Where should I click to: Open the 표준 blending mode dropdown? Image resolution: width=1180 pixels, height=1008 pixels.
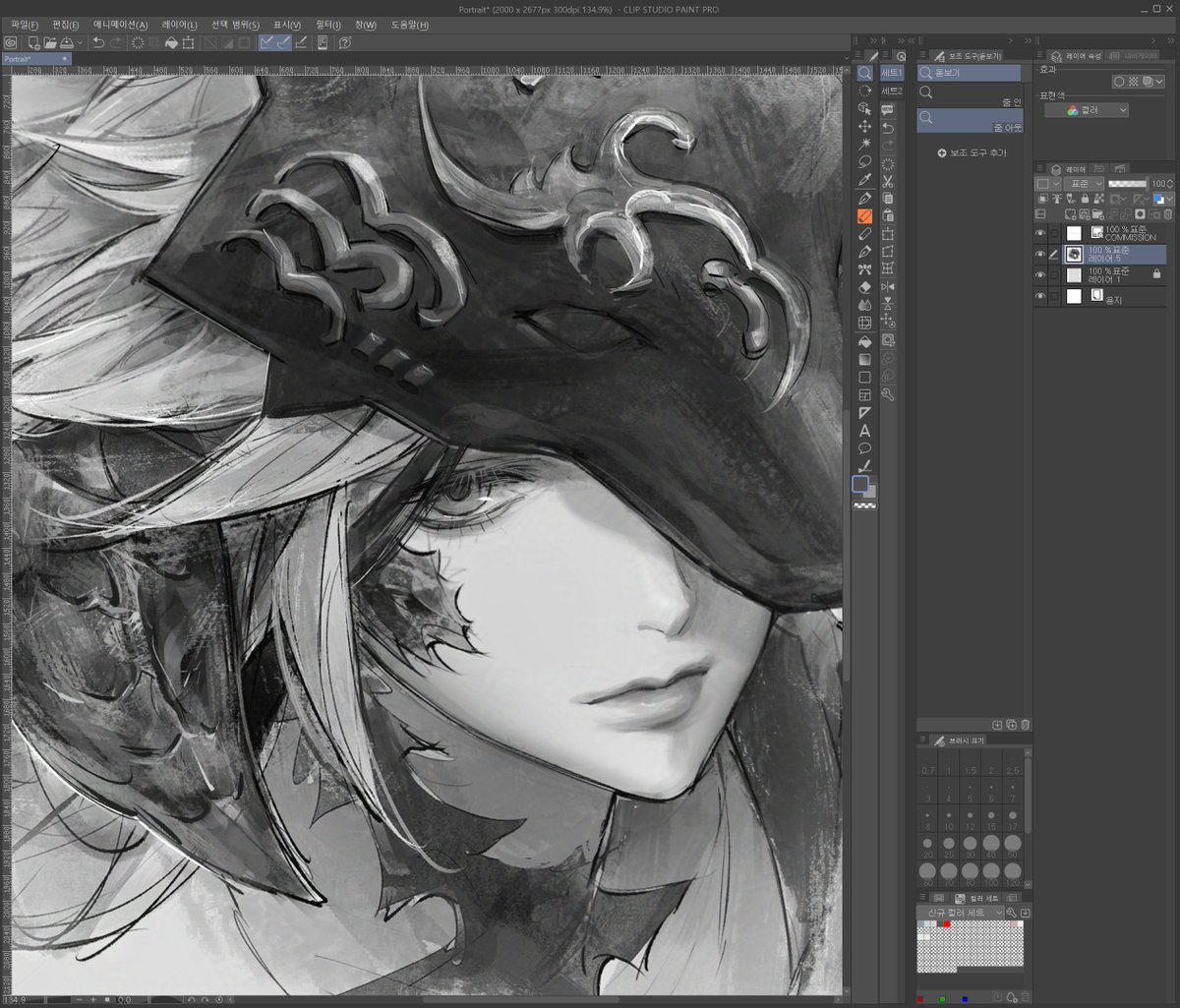tap(1084, 184)
